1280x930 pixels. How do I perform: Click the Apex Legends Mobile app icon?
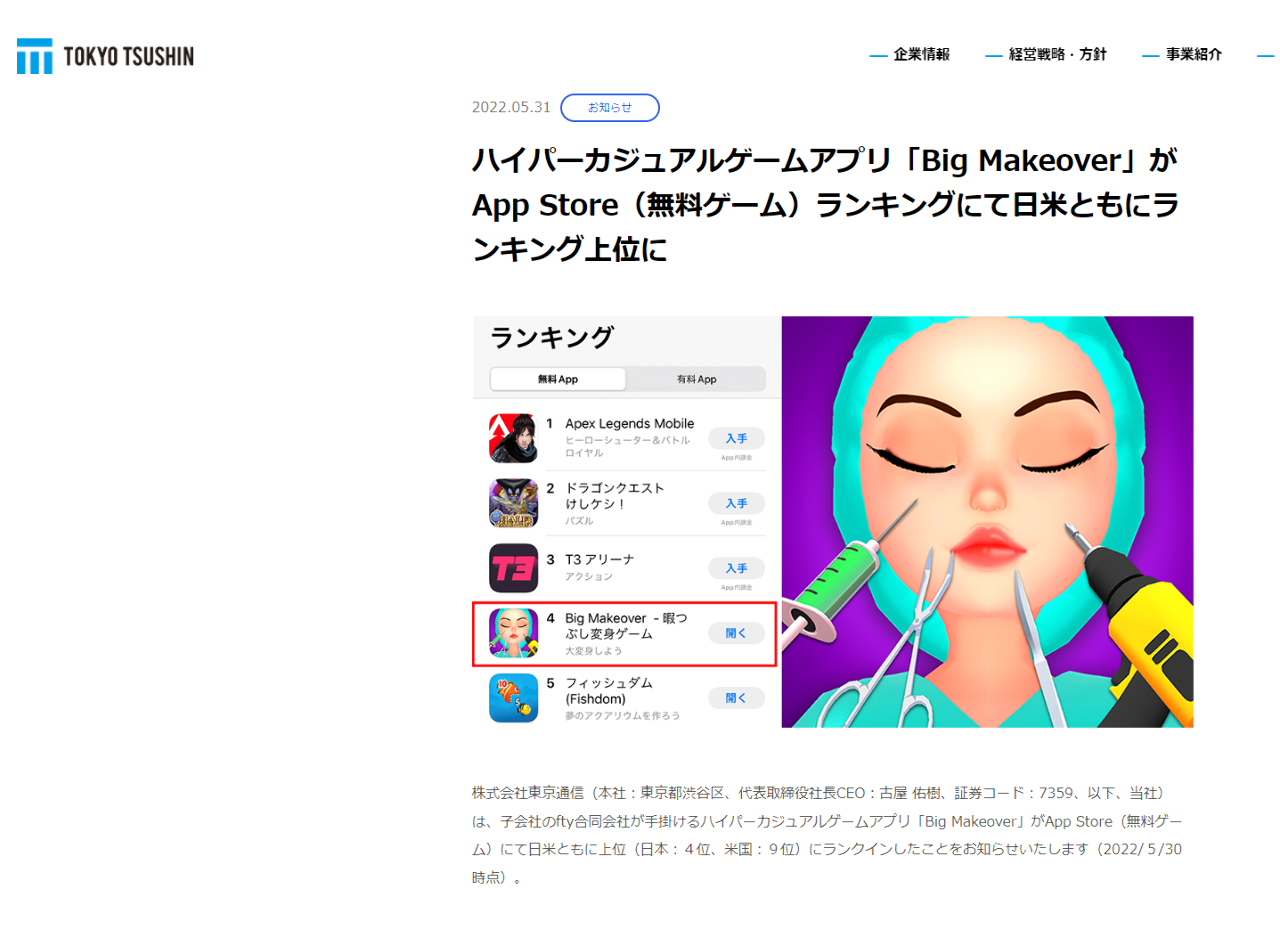click(514, 438)
